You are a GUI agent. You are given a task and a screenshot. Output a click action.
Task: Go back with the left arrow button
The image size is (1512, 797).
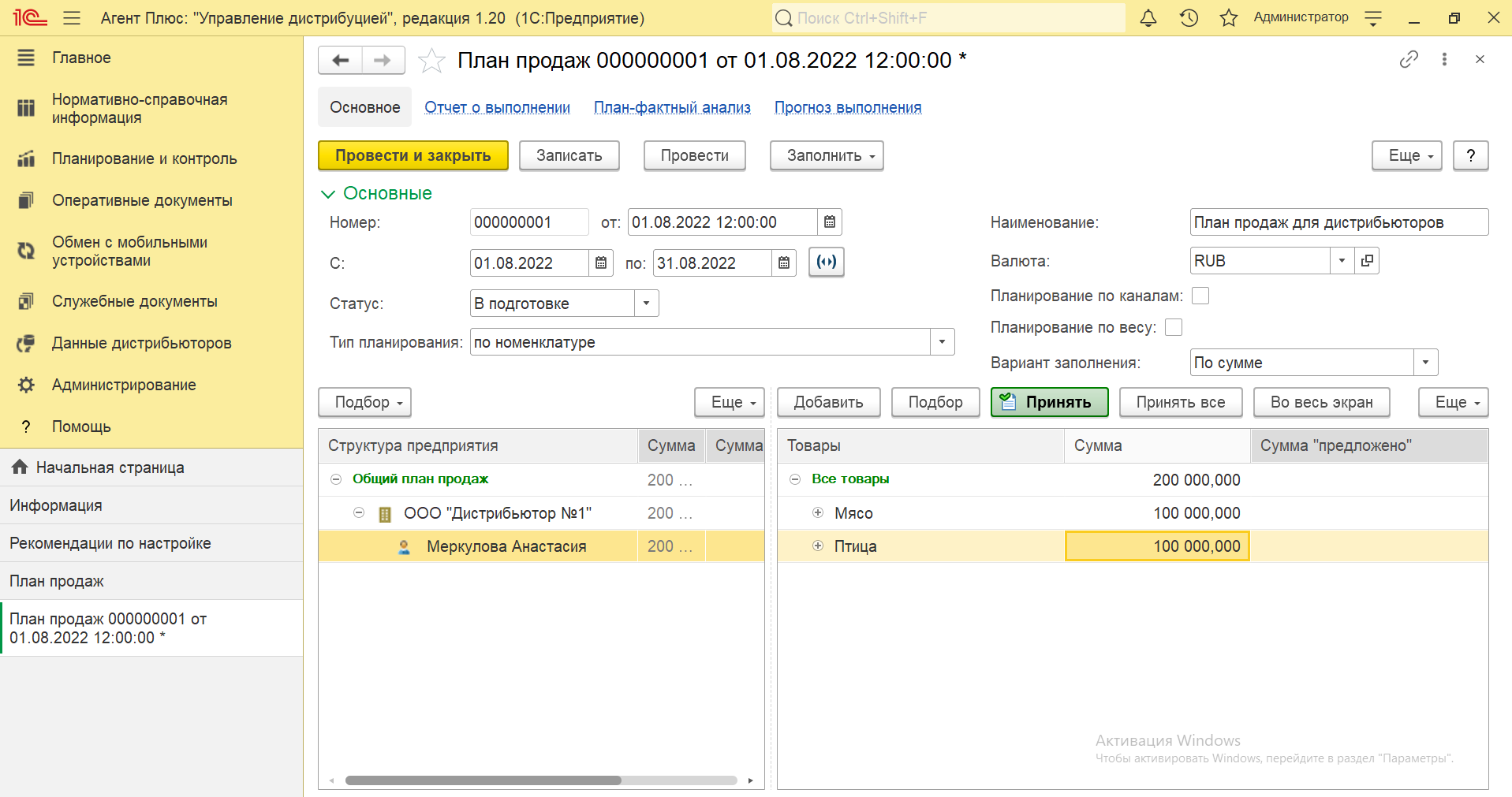pos(341,61)
